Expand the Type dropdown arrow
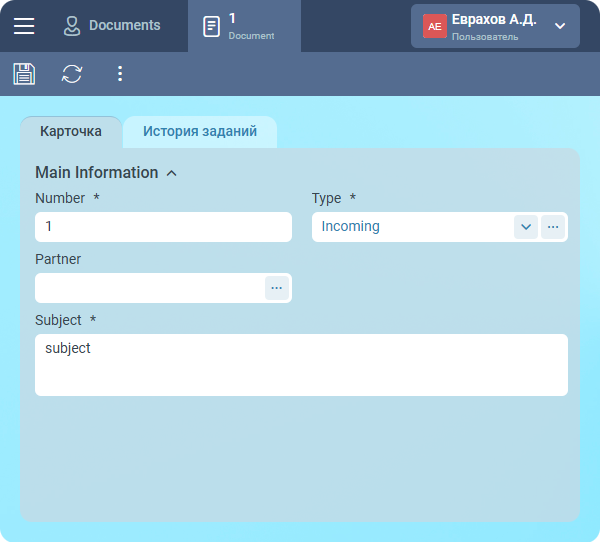Screen dimensions: 600x542 coord(526,227)
